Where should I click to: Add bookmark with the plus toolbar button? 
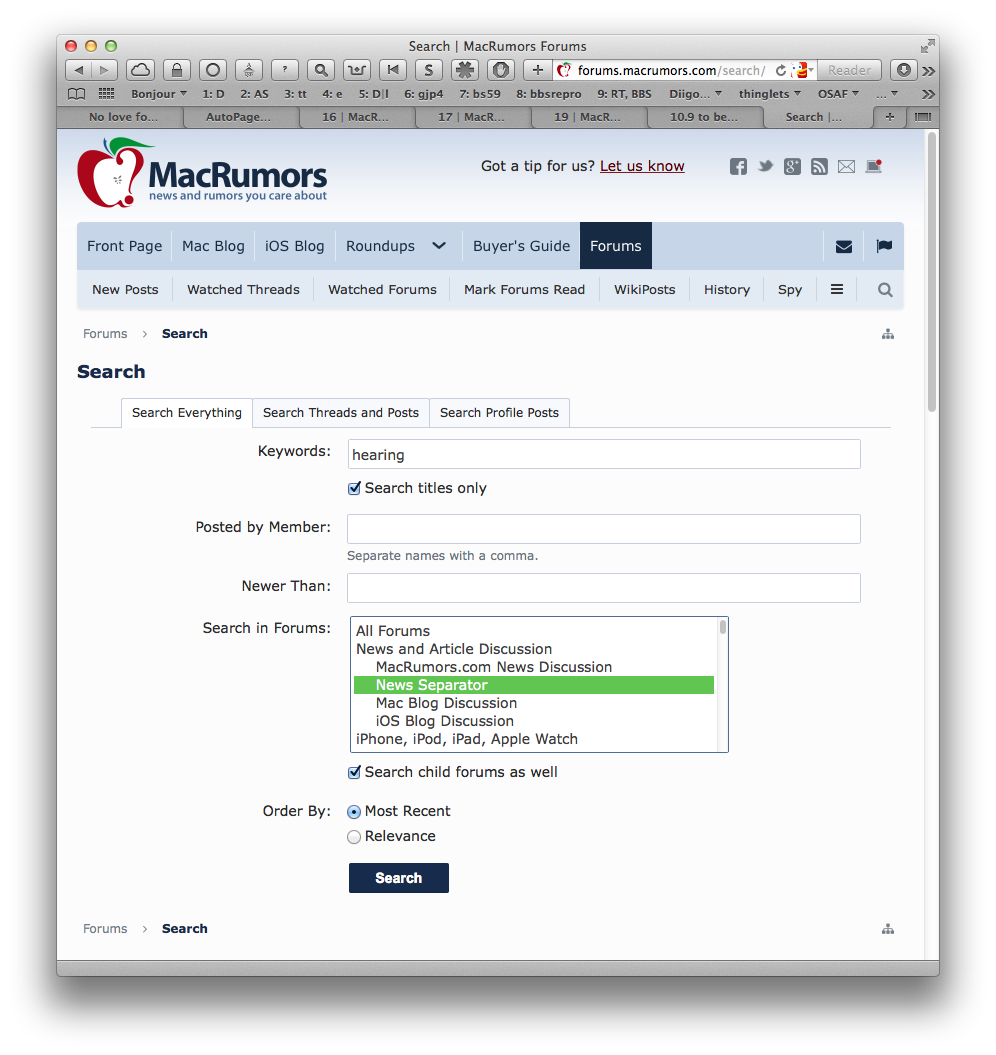(538, 70)
